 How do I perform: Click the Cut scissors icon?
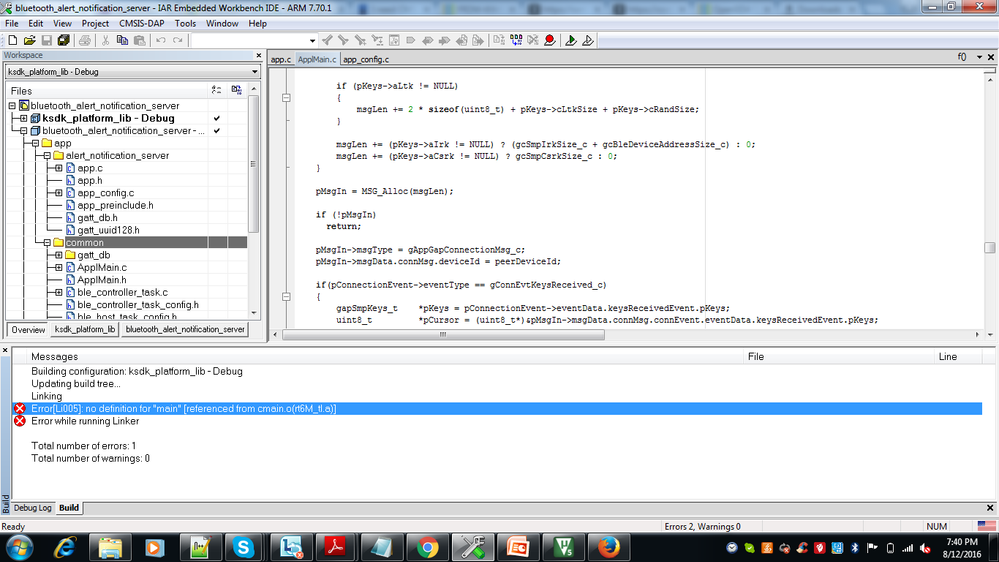[106, 40]
